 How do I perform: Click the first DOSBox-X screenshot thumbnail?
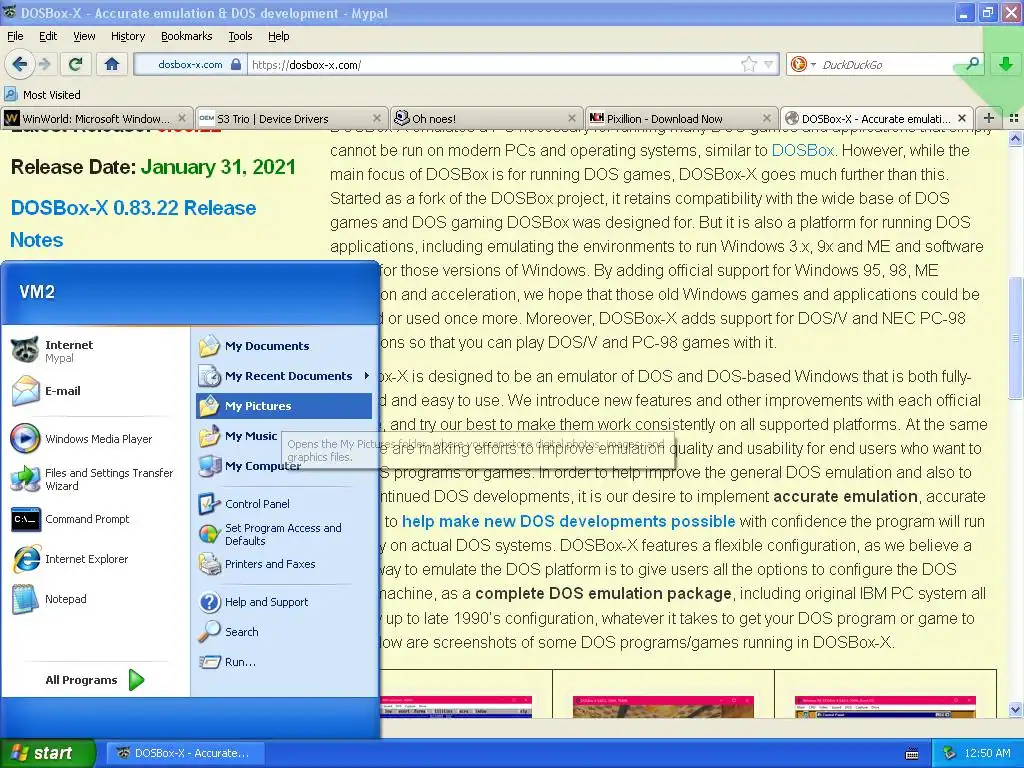456,707
